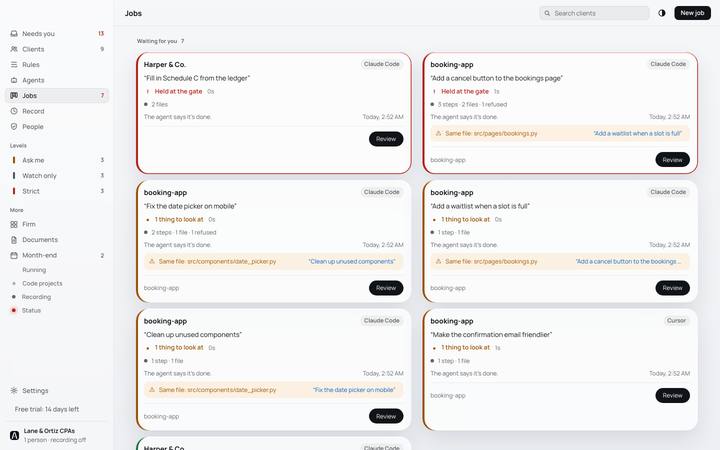720x450 pixels.
Task: Click the search magnifier icon
Action: click(547, 13)
